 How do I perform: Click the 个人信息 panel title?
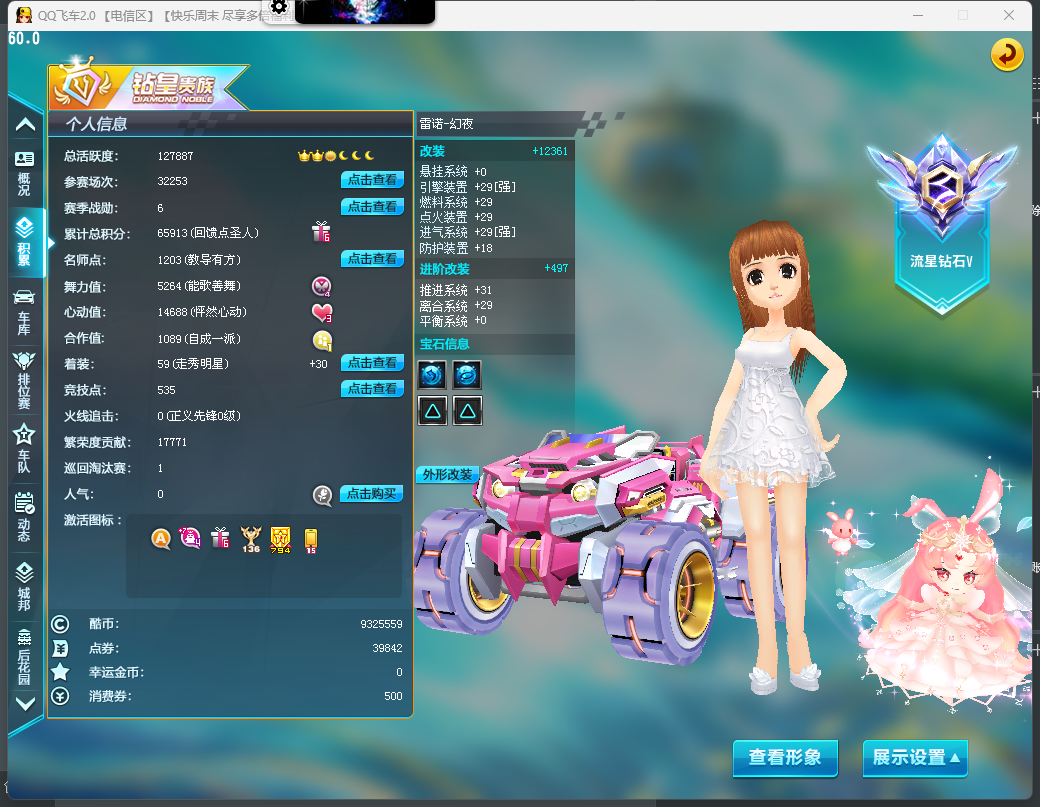(x=96, y=124)
